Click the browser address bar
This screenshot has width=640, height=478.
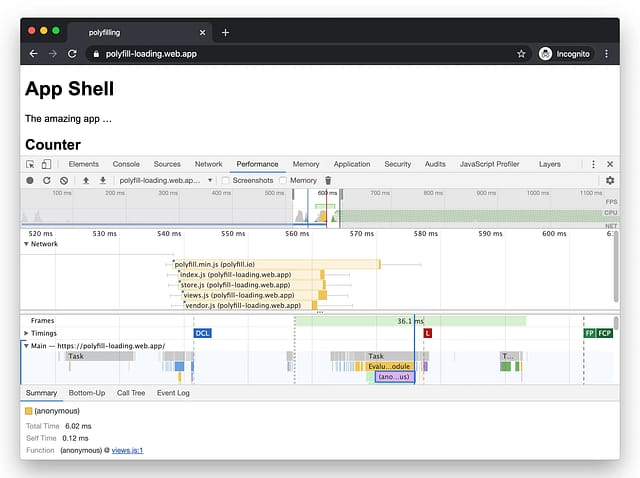(300, 53)
